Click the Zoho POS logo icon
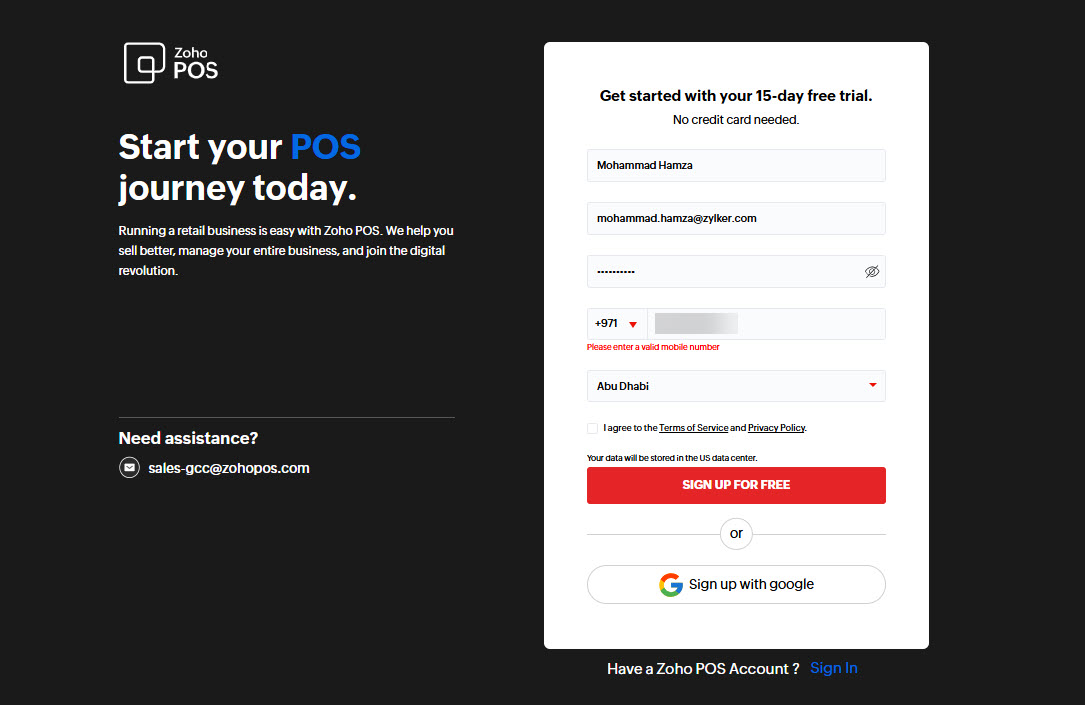 (x=144, y=63)
